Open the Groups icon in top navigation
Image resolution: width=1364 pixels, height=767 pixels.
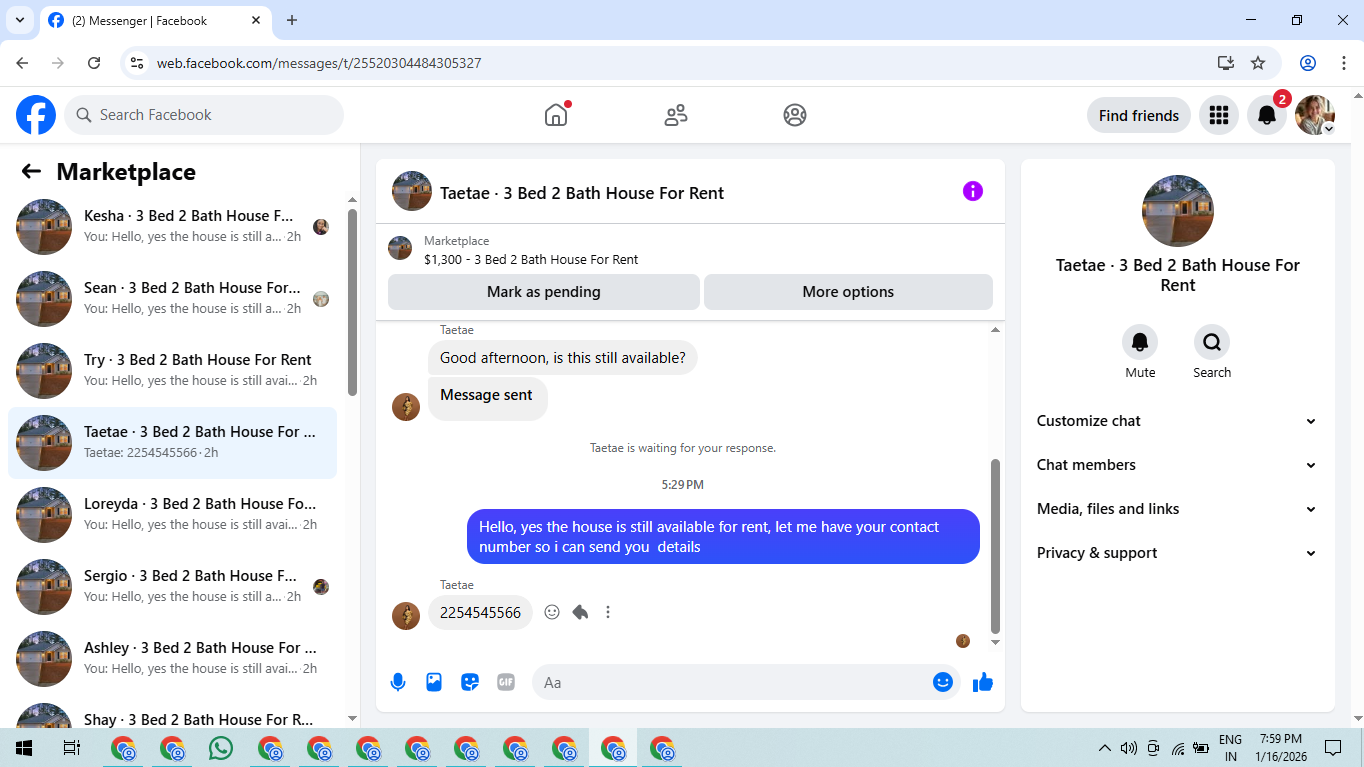point(795,115)
